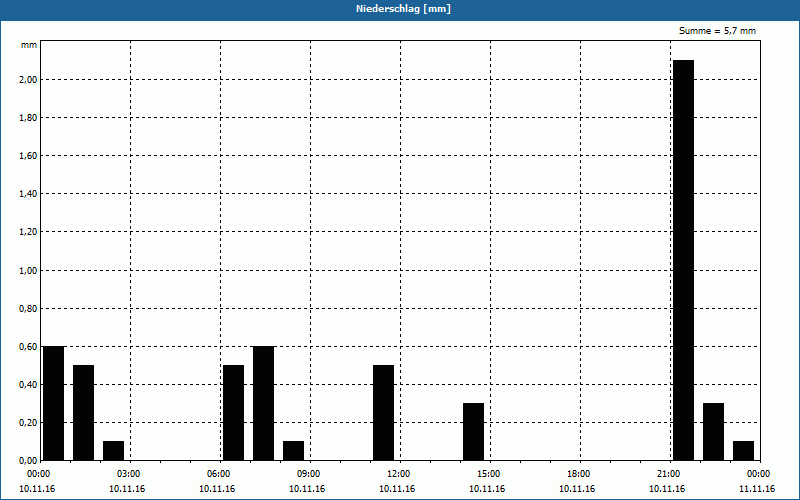Viewport: 800px width, 500px height.
Task: Click the 18:00 time label
Action: click(579, 474)
